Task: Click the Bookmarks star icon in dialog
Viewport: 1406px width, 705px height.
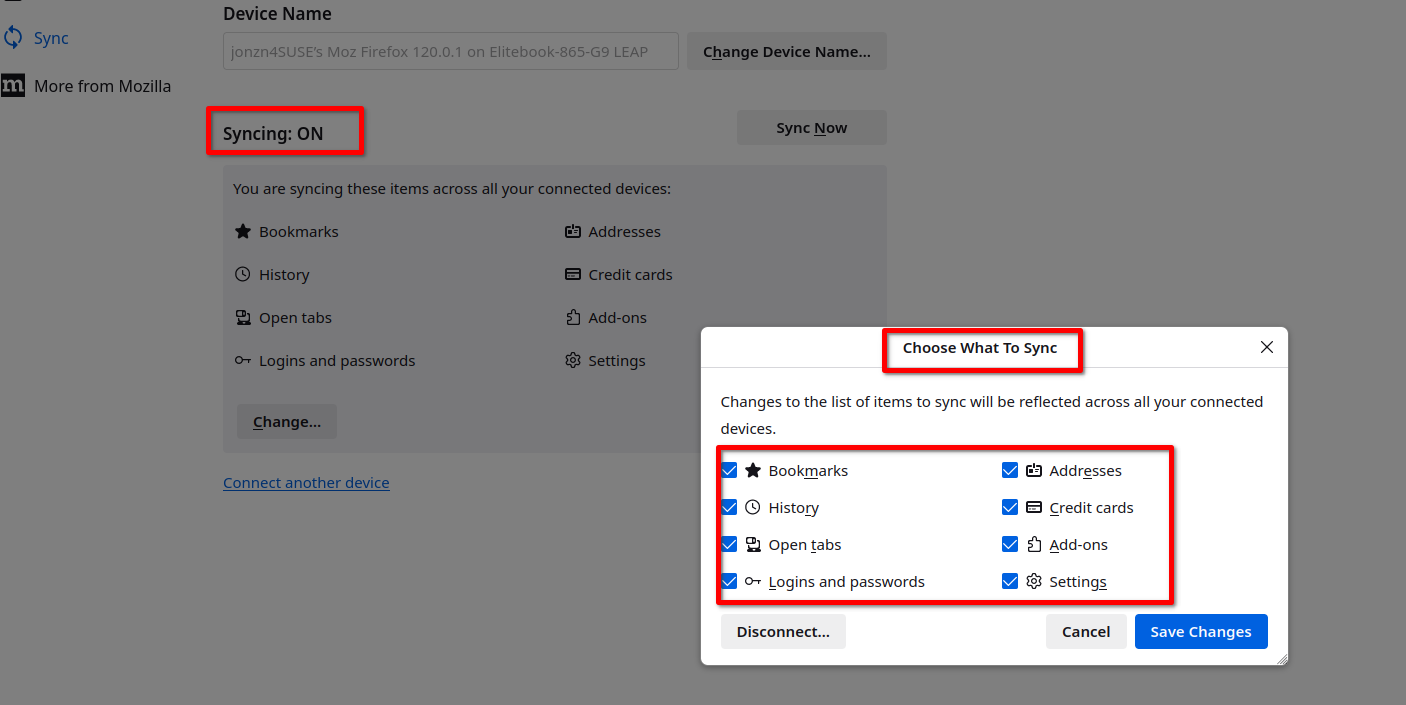Action: [x=753, y=470]
